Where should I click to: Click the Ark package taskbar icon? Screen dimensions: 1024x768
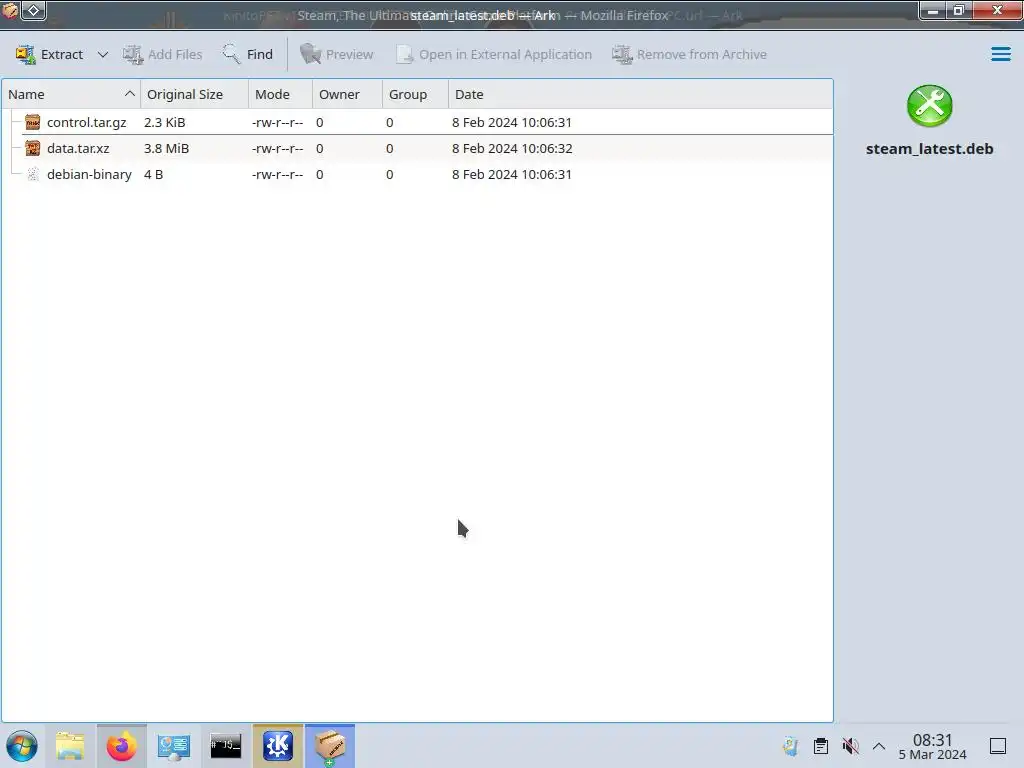(x=330, y=746)
